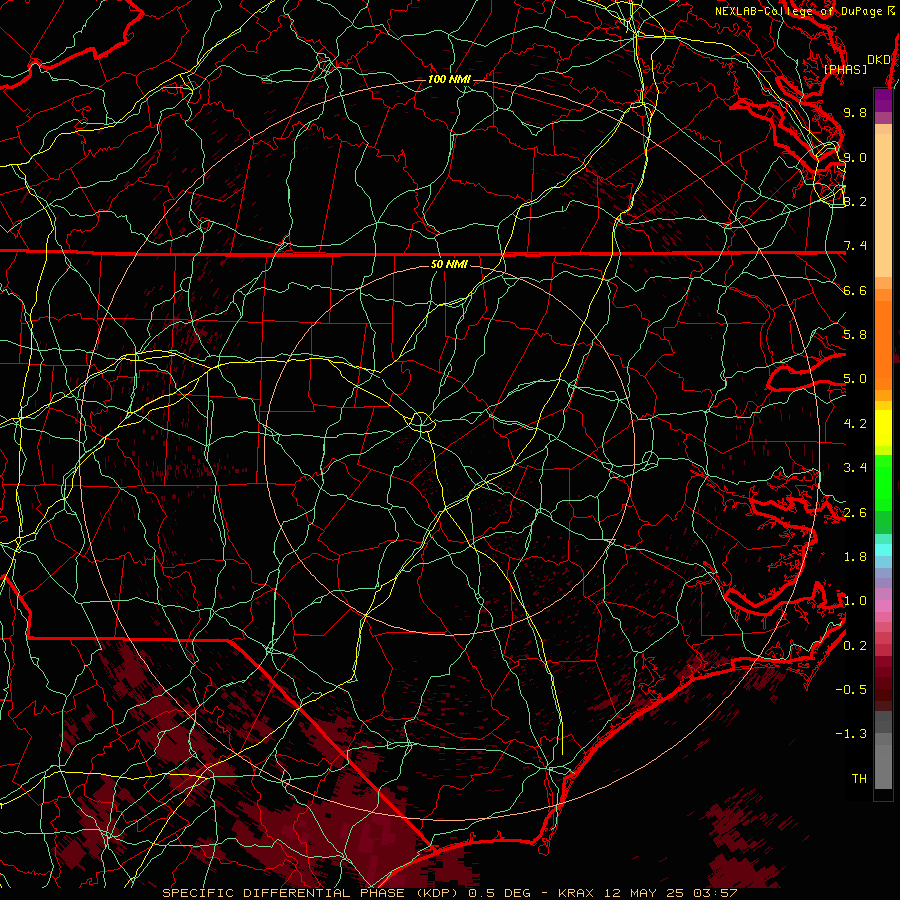Click the peach segment of the color scale
Viewport: 900px width, 900px height.
pyautogui.click(x=883, y=207)
